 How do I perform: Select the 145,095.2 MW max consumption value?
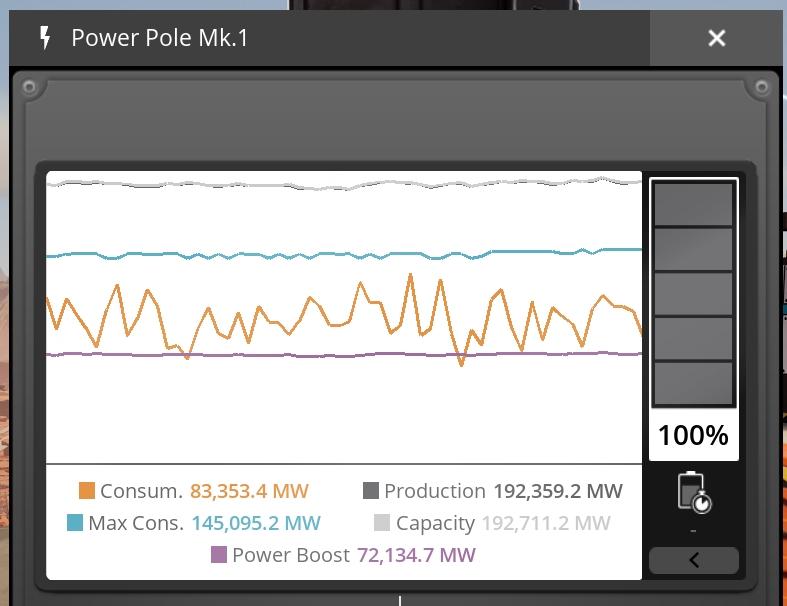[x=255, y=523]
